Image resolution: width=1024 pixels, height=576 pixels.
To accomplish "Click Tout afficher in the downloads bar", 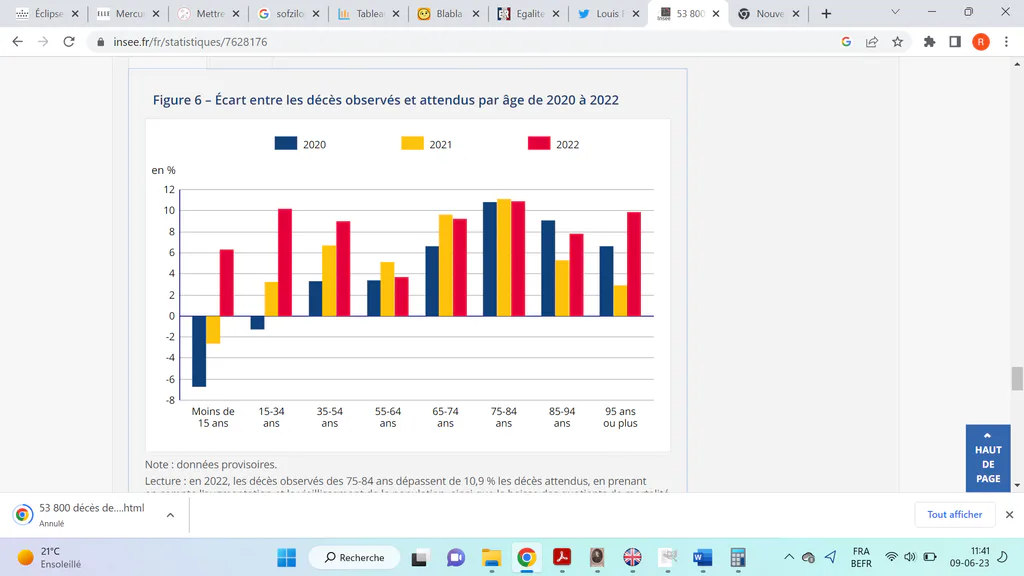I will (955, 515).
